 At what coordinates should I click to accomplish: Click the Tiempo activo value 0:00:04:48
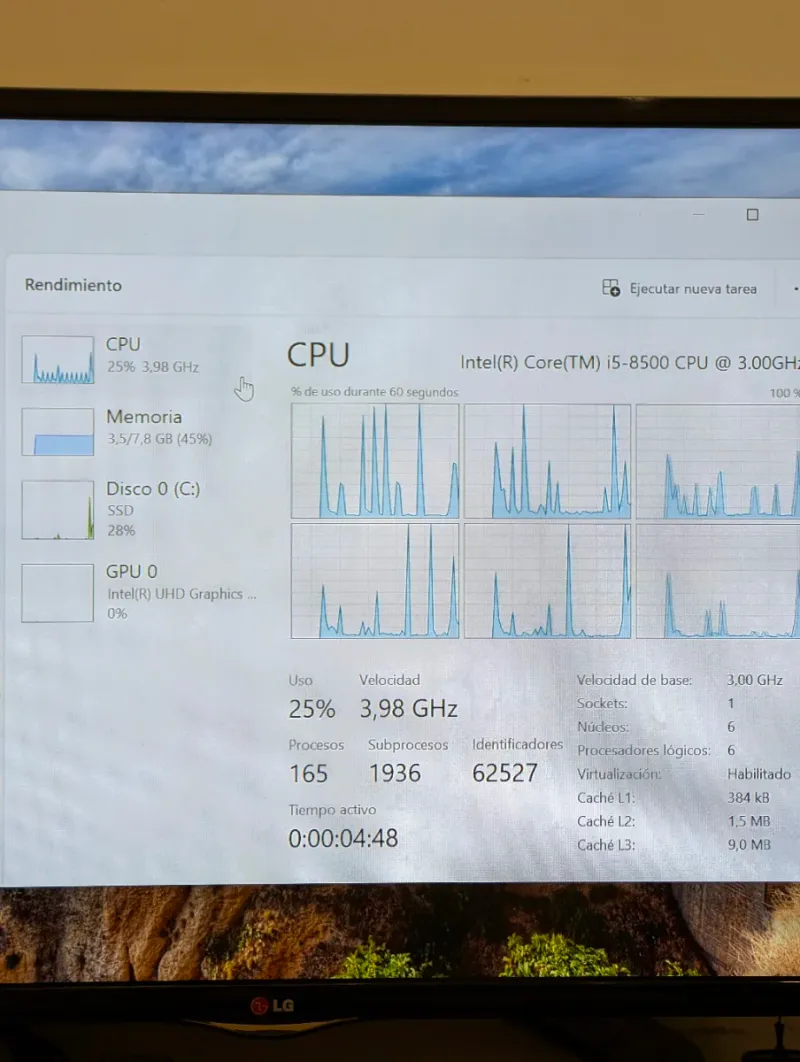[343, 838]
